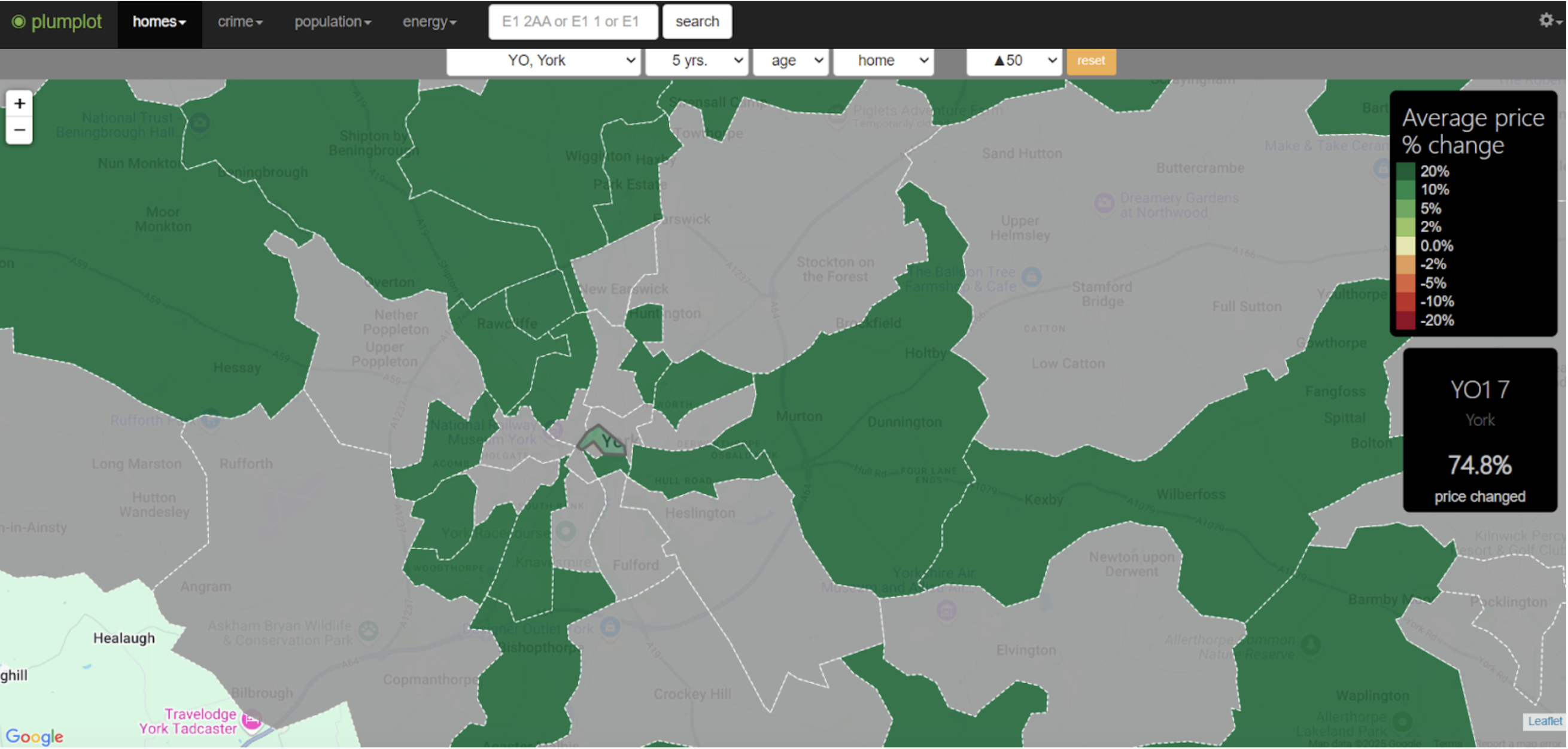
Task: Click the Healaugh place label
Action: [x=124, y=638]
